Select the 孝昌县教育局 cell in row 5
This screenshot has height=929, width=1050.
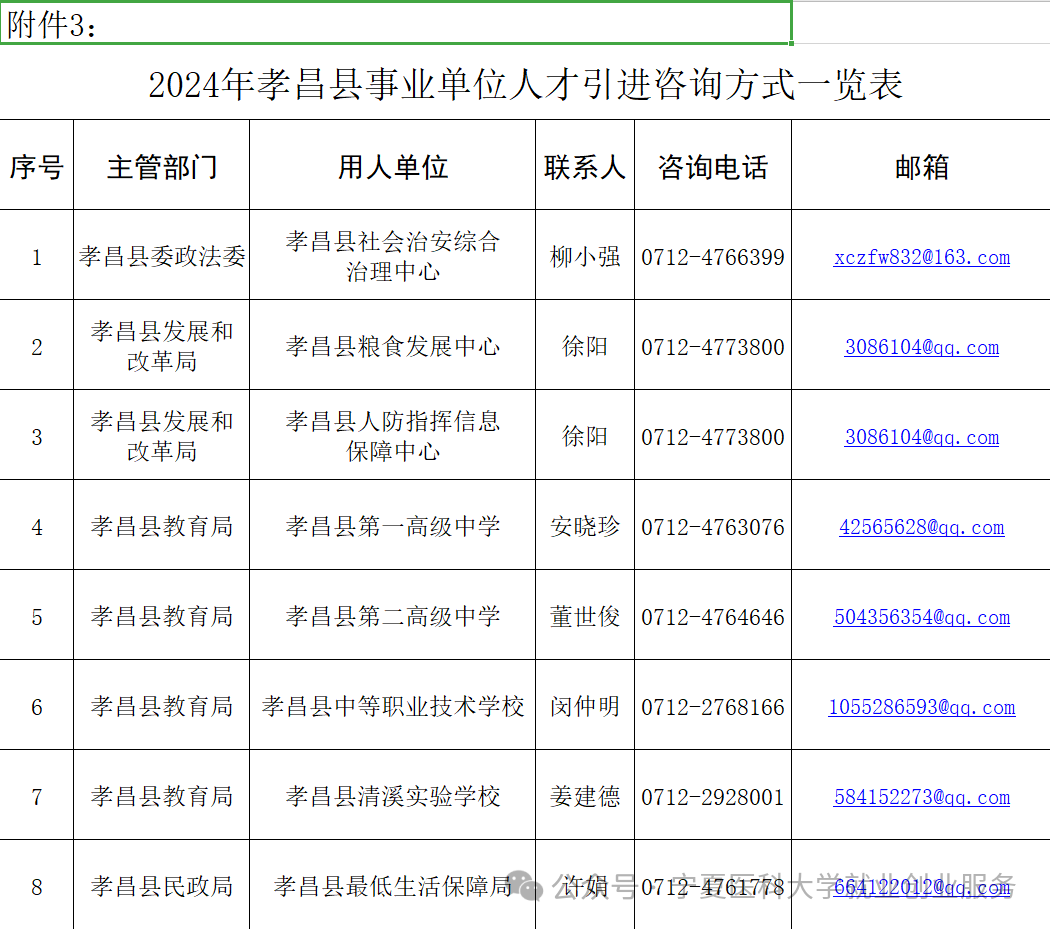click(161, 615)
